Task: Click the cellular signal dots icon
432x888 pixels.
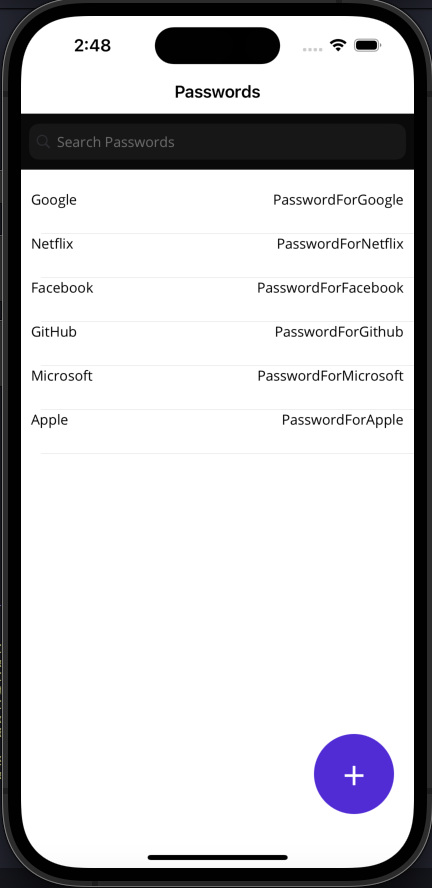Action: (313, 49)
